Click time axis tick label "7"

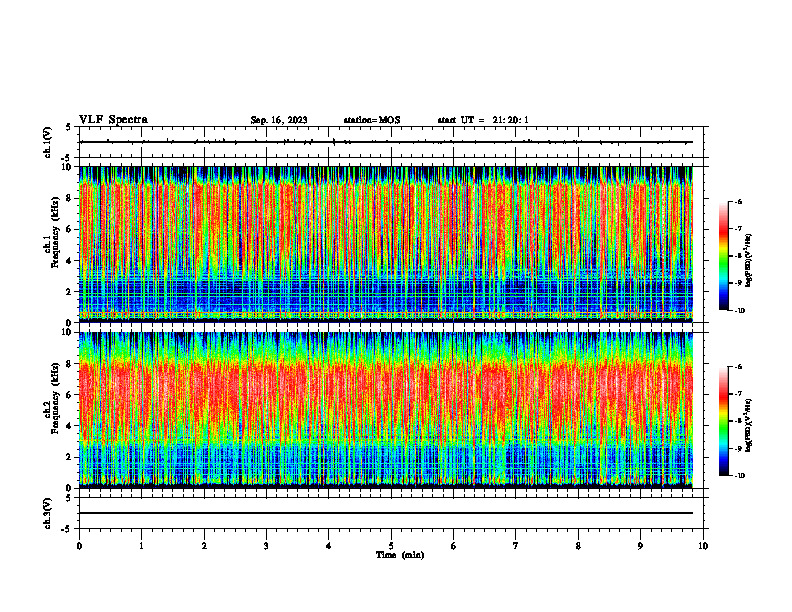(516, 546)
